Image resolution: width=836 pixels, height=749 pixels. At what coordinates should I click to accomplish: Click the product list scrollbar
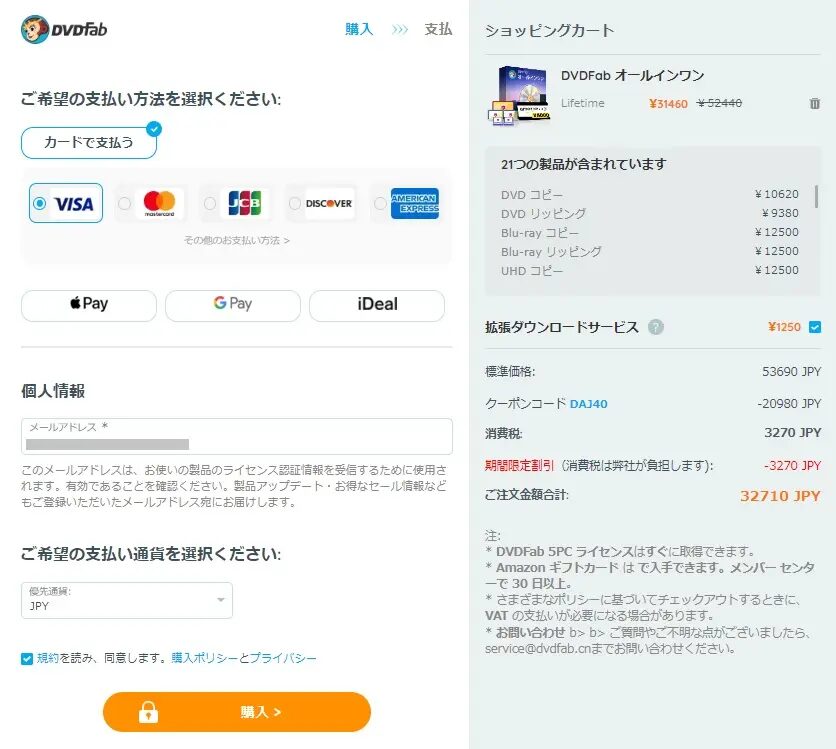click(x=816, y=196)
